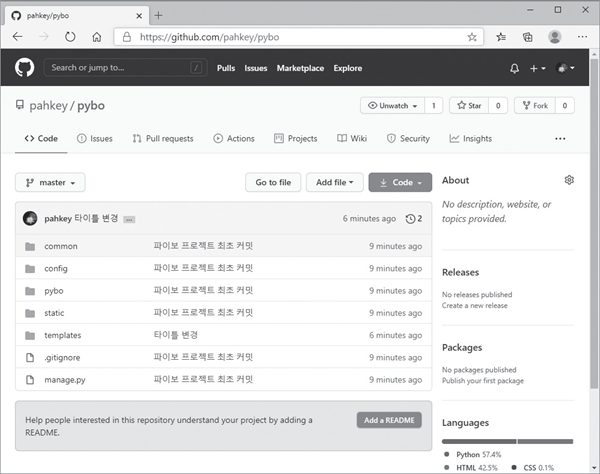The width and height of the screenshot is (600, 474).
Task: Click in the Search or jump to field
Action: 126,68
